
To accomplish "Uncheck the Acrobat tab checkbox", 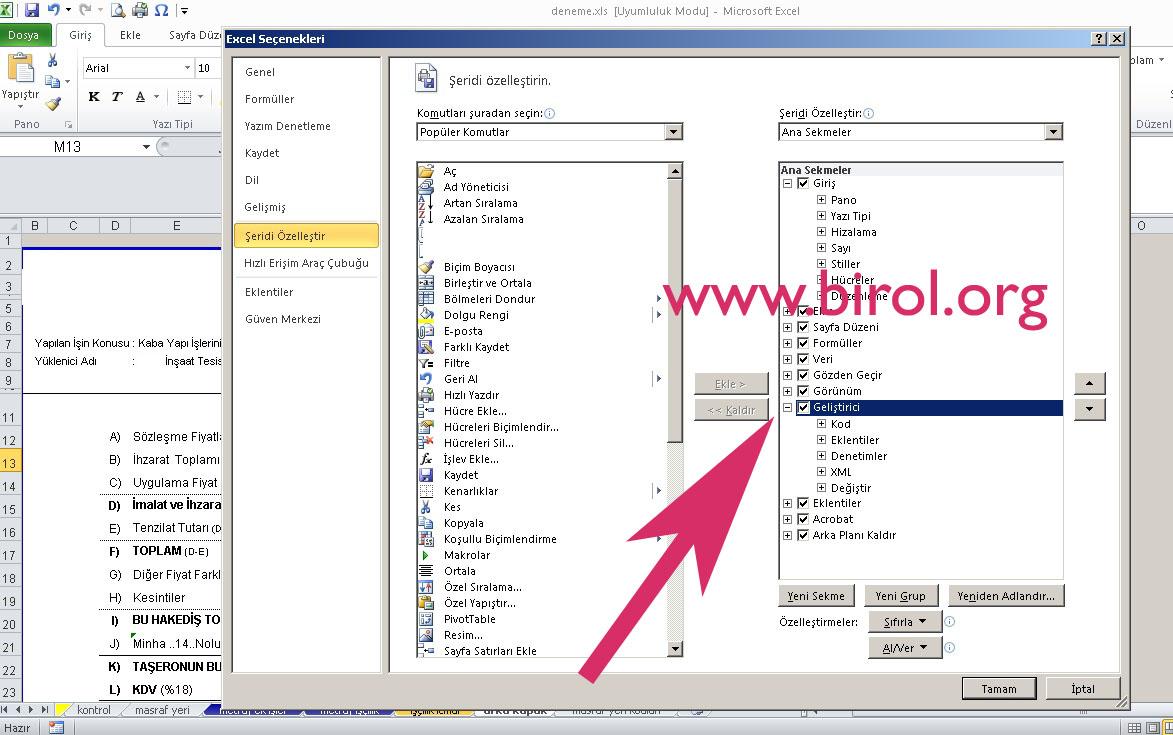I will [803, 519].
